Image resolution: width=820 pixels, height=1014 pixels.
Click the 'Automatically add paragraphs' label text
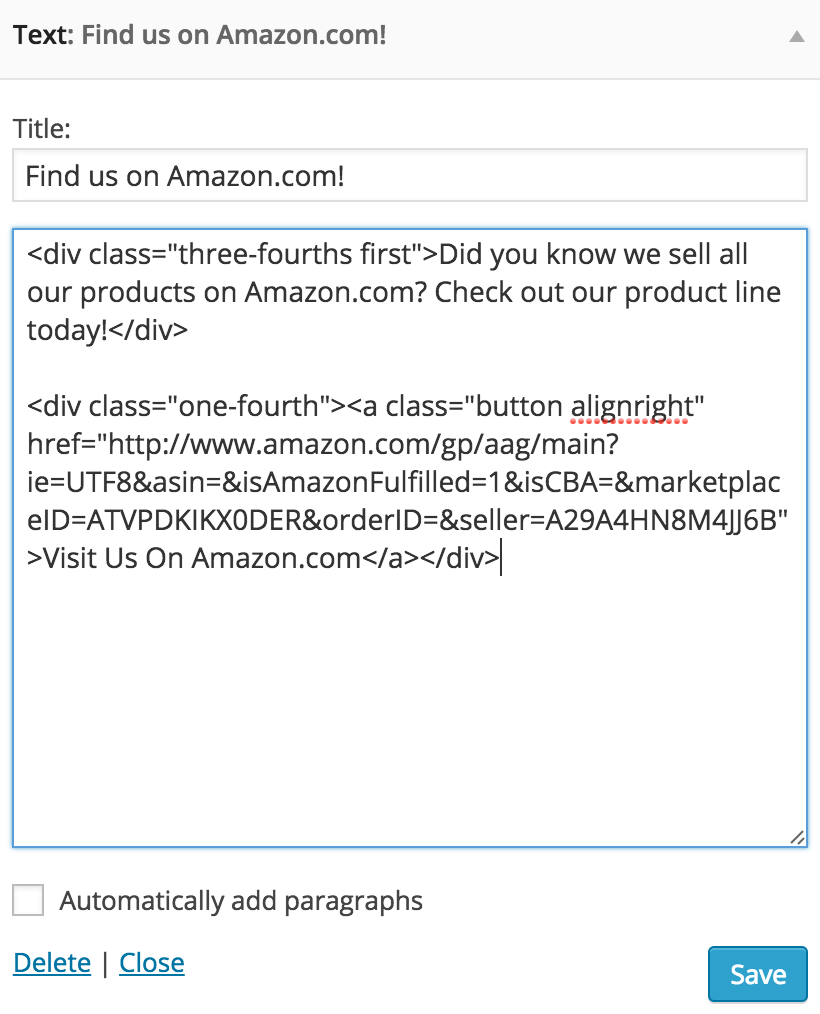241,901
